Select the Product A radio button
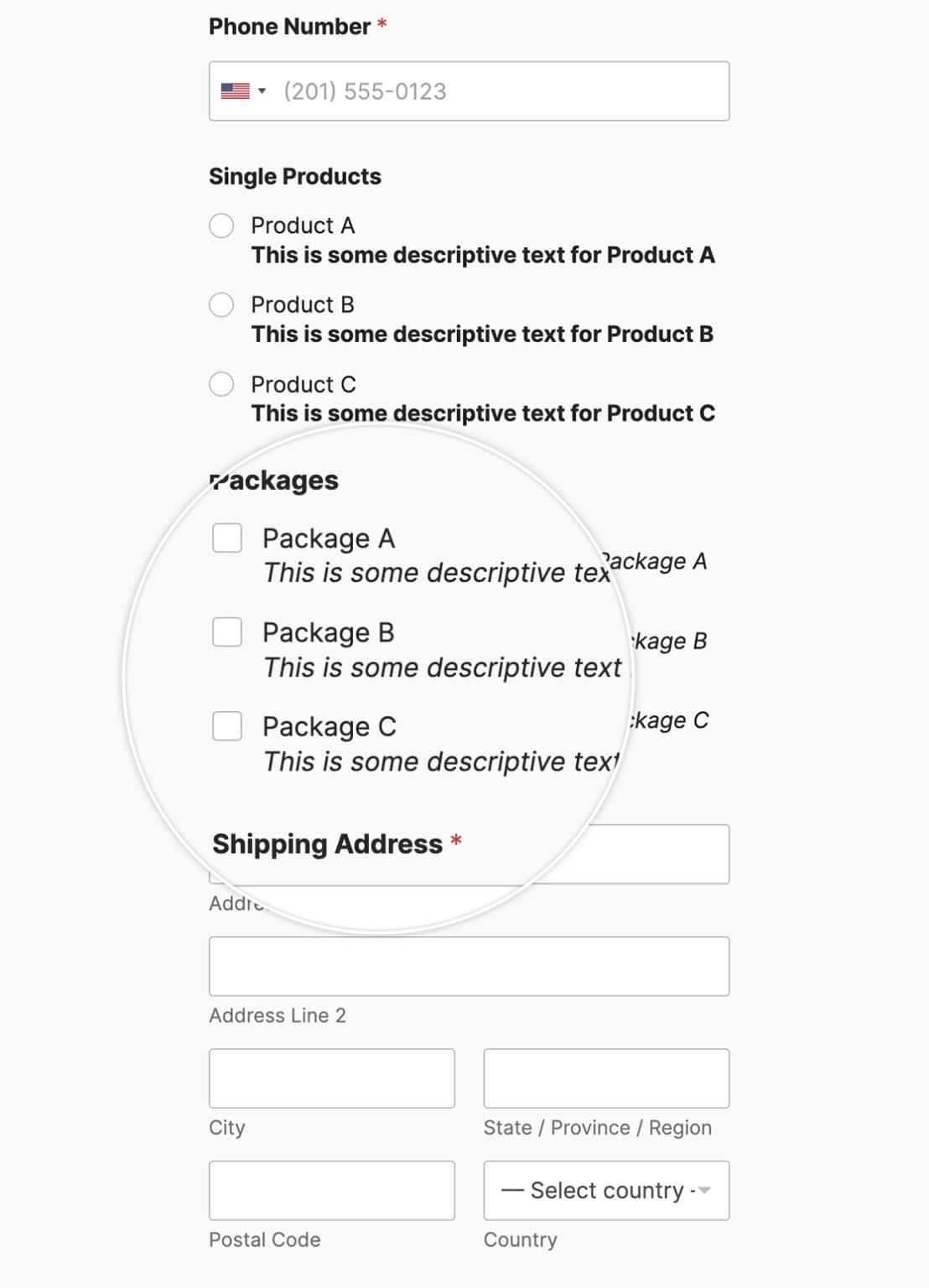Screen dimensions: 929x1288 [x=222, y=224]
